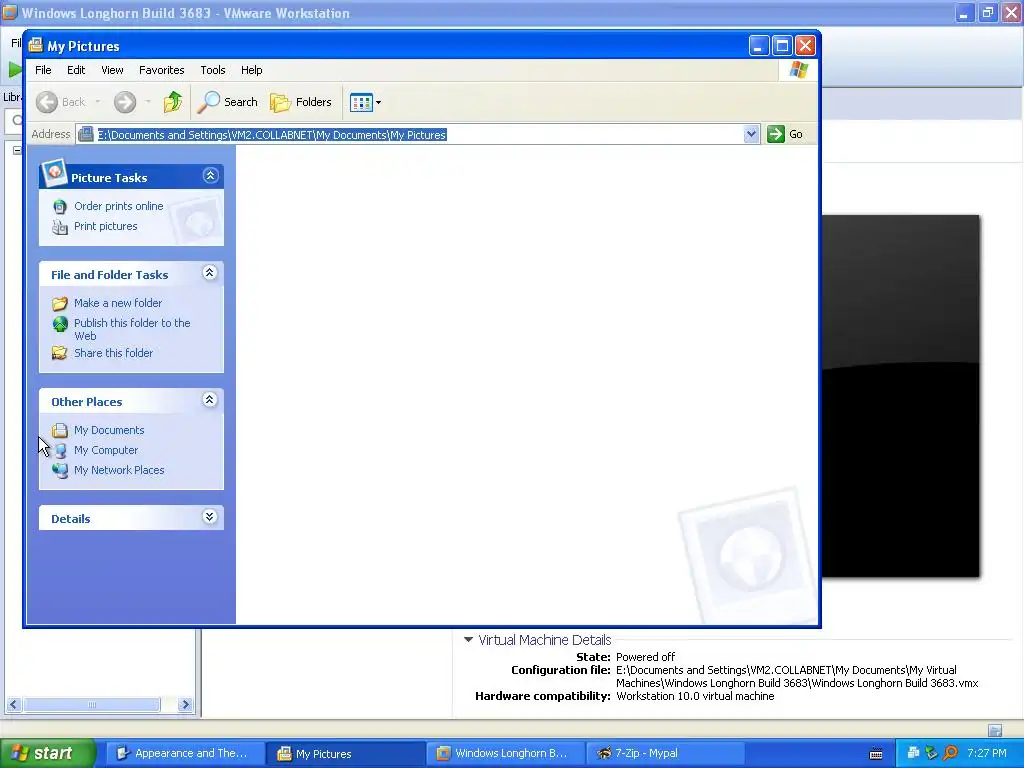1024x768 pixels.
Task: Click the My Network Places icon
Action: pyautogui.click(x=59, y=471)
